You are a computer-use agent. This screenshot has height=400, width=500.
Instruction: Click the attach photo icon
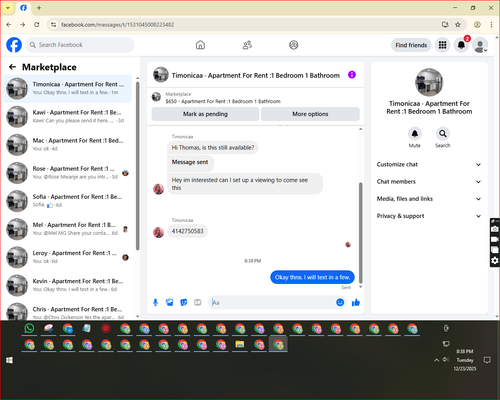(x=170, y=303)
